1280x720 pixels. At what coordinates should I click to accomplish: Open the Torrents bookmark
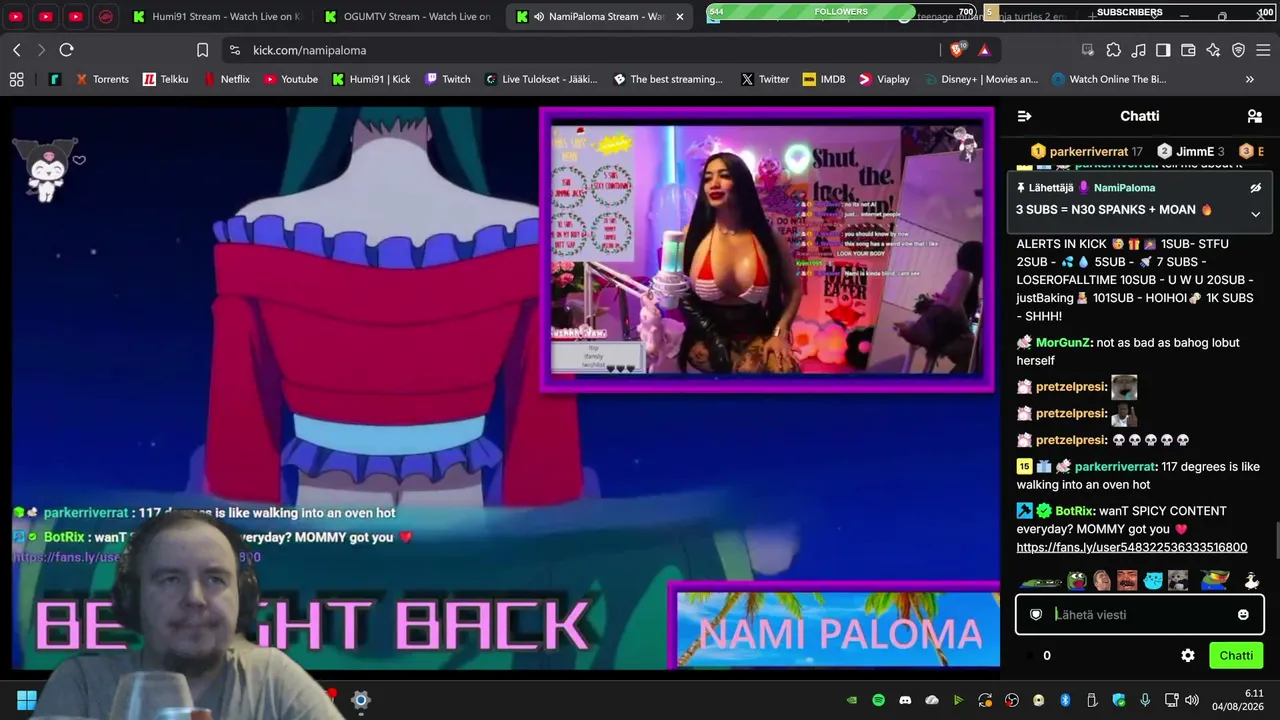pos(102,79)
